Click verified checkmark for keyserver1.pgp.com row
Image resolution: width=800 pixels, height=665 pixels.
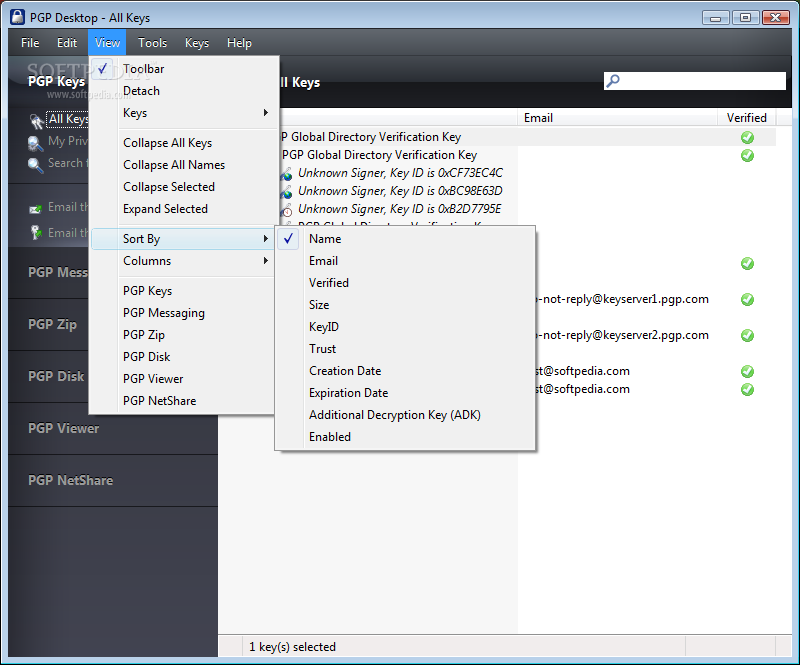(747, 300)
